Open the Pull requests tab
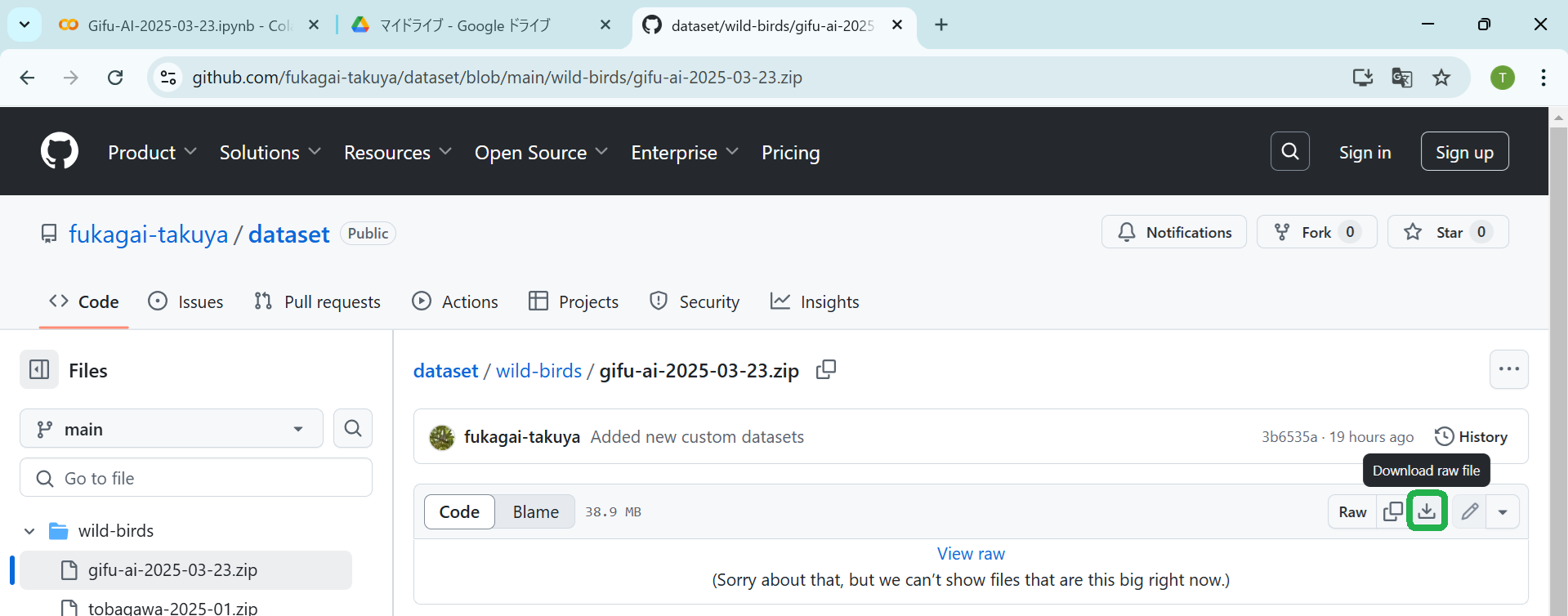1568x616 pixels. pos(317,301)
